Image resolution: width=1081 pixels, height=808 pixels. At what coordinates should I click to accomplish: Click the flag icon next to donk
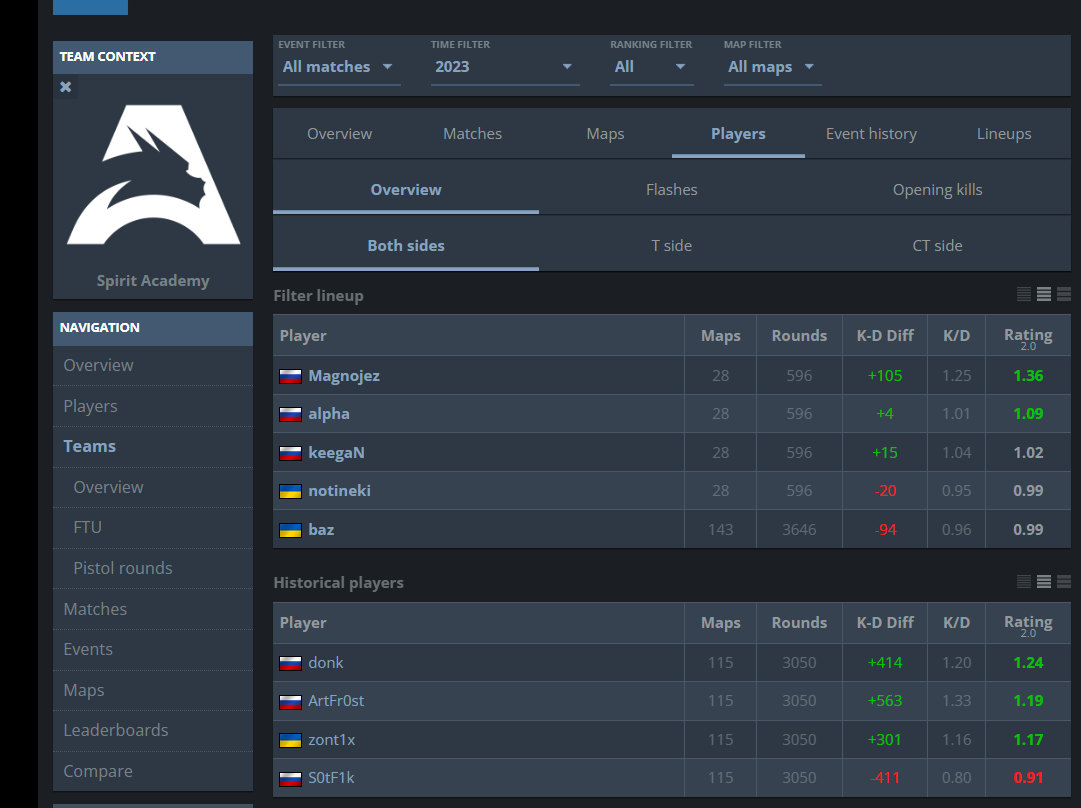click(x=290, y=663)
